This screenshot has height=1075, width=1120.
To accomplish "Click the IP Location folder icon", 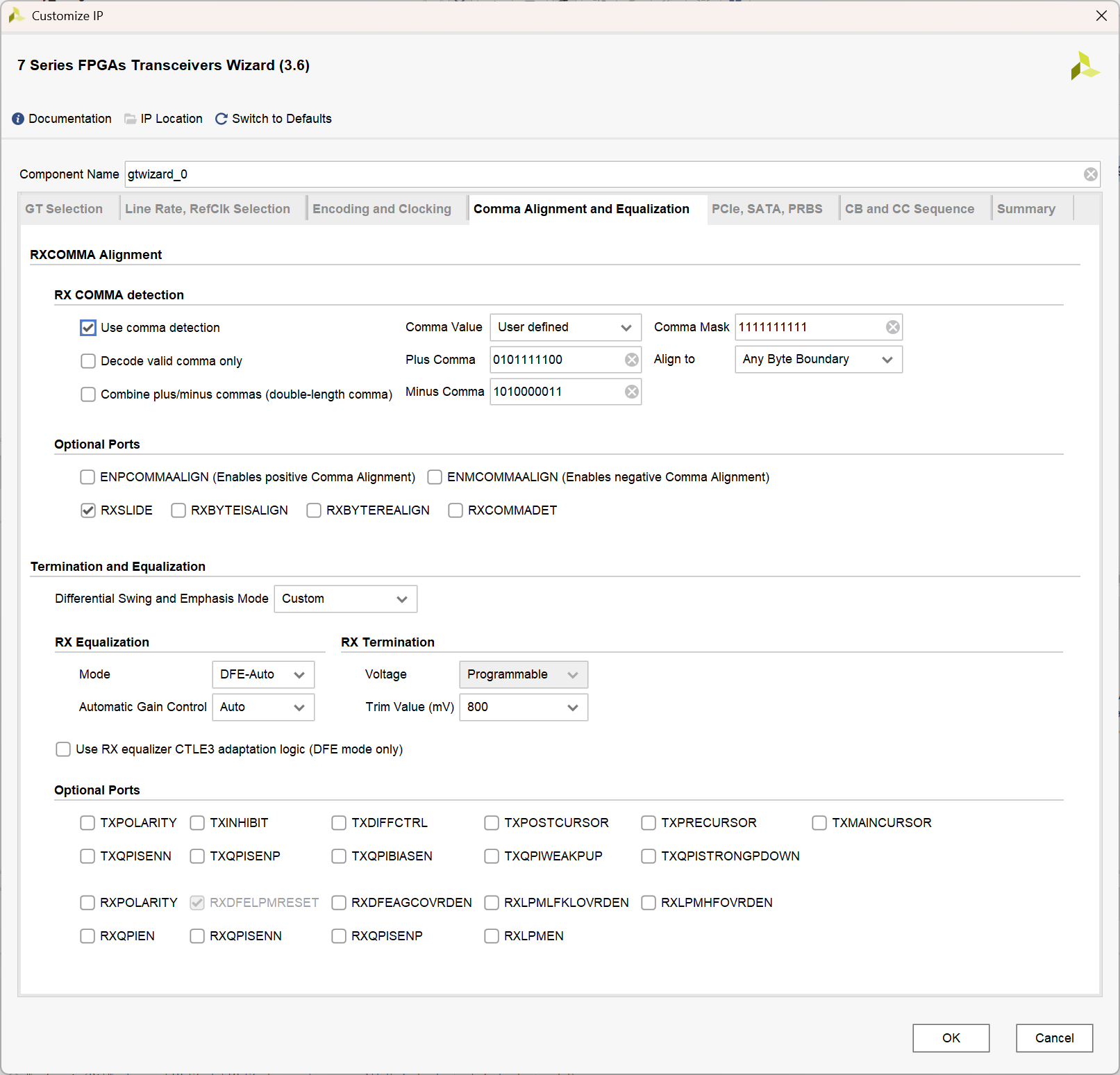I will (130, 119).
